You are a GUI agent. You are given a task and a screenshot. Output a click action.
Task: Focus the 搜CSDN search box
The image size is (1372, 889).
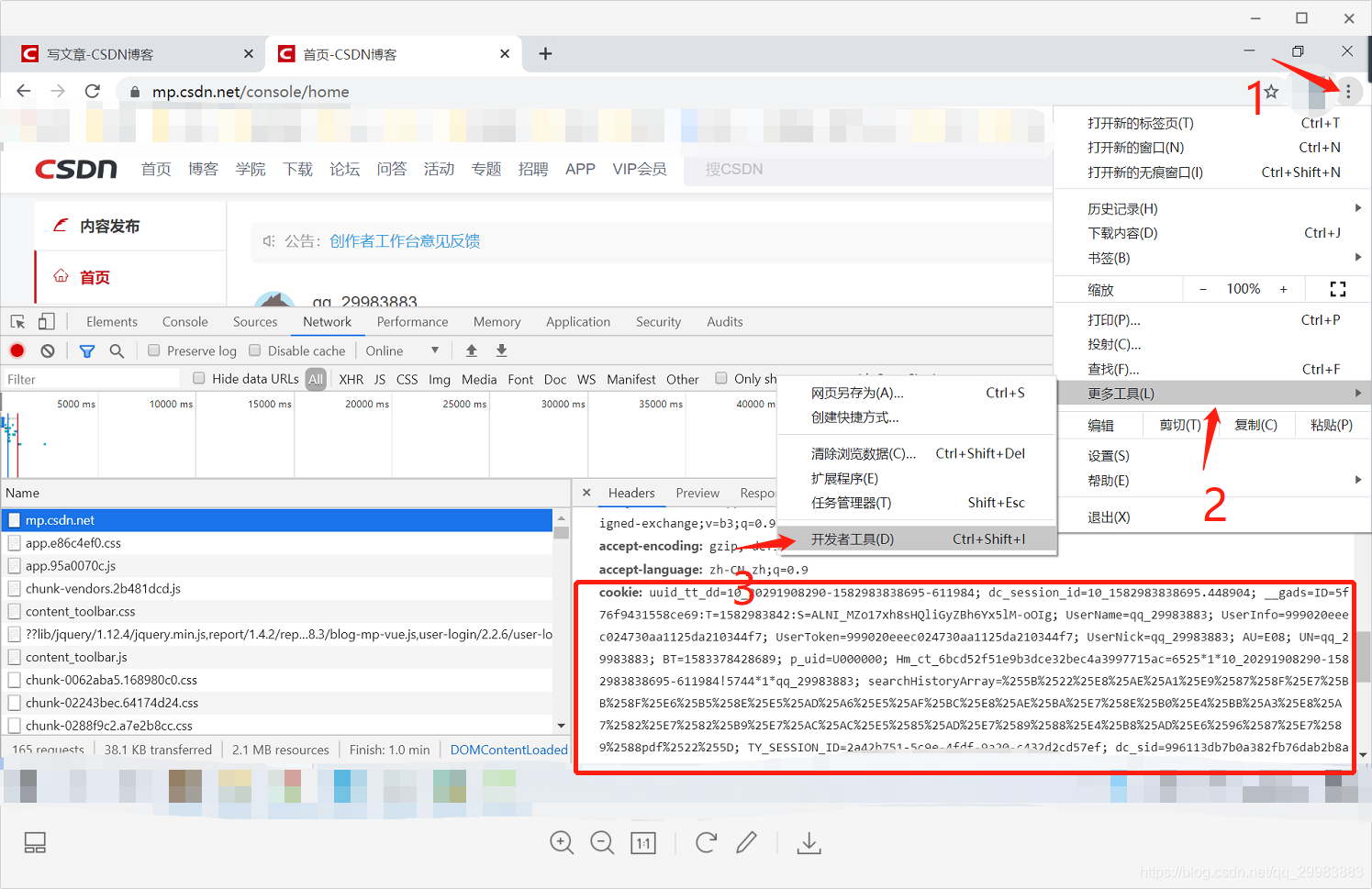click(867, 169)
